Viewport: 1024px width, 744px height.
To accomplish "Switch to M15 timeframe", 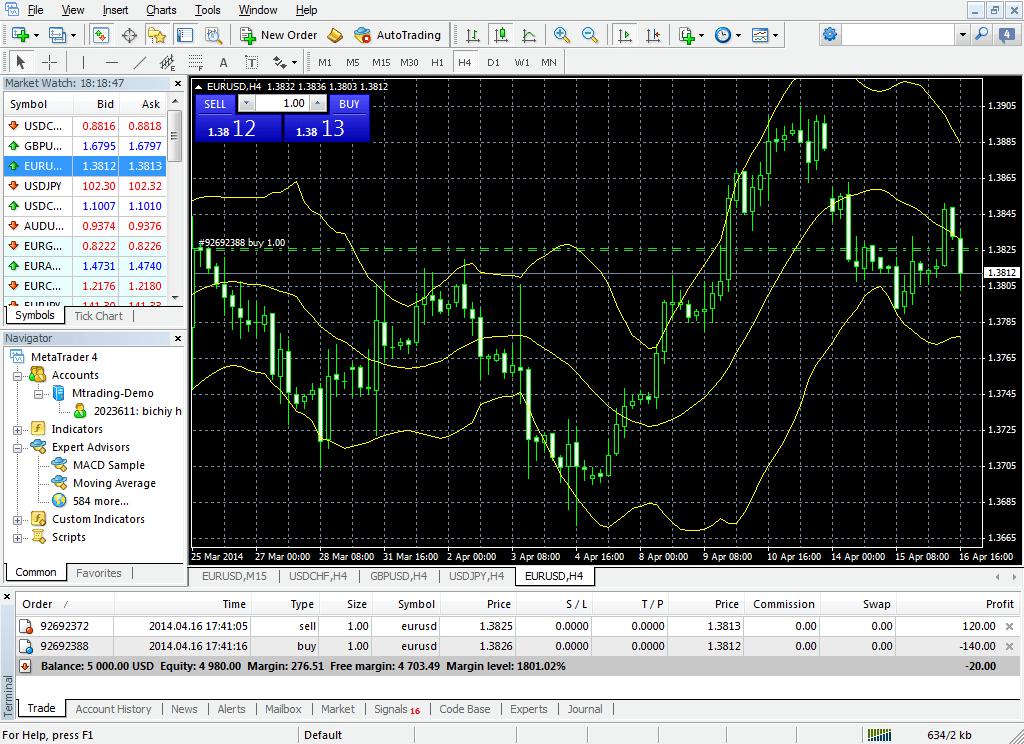I will pos(381,62).
